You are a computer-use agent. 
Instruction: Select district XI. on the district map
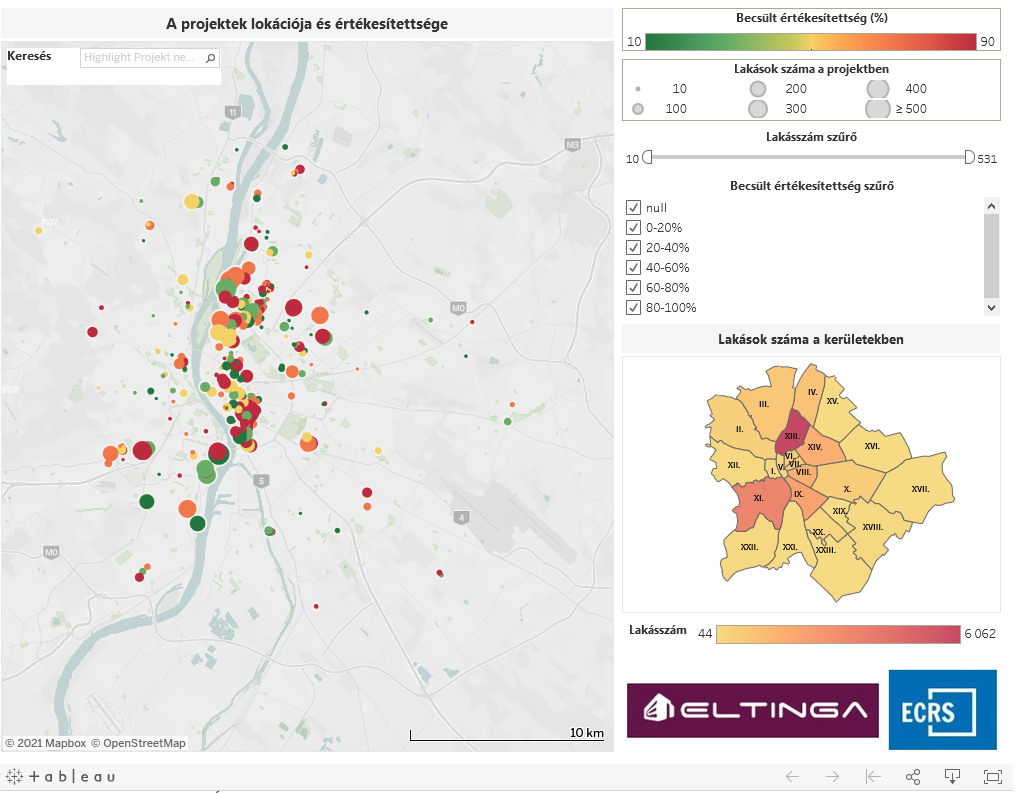pyautogui.click(x=756, y=498)
